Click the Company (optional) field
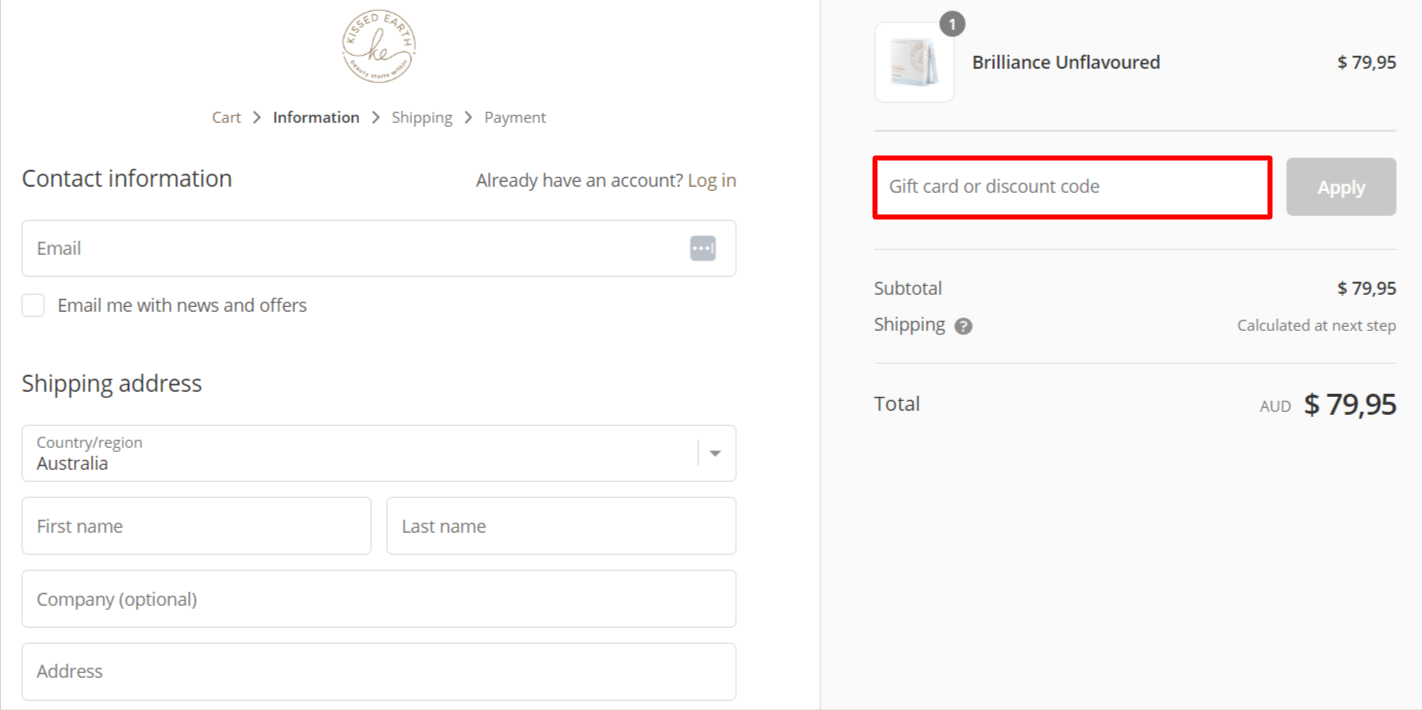This screenshot has width=1422, height=710. [x=379, y=599]
